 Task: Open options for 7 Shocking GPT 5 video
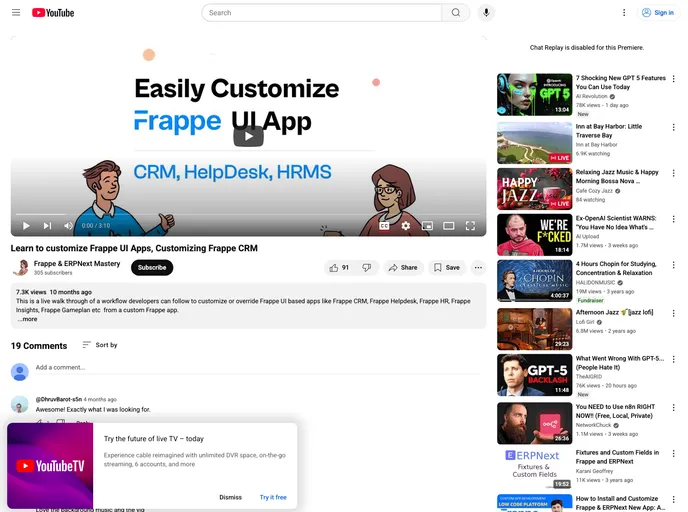[x=674, y=79]
